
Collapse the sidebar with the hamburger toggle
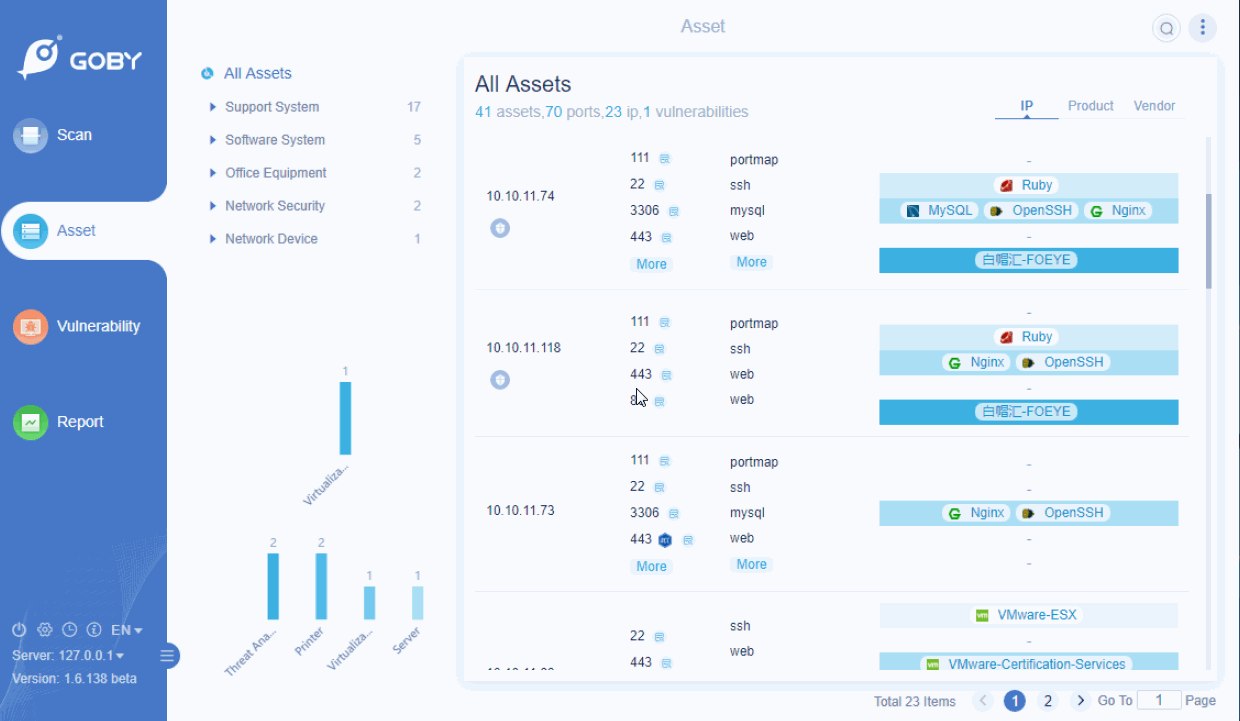pyautogui.click(x=167, y=656)
